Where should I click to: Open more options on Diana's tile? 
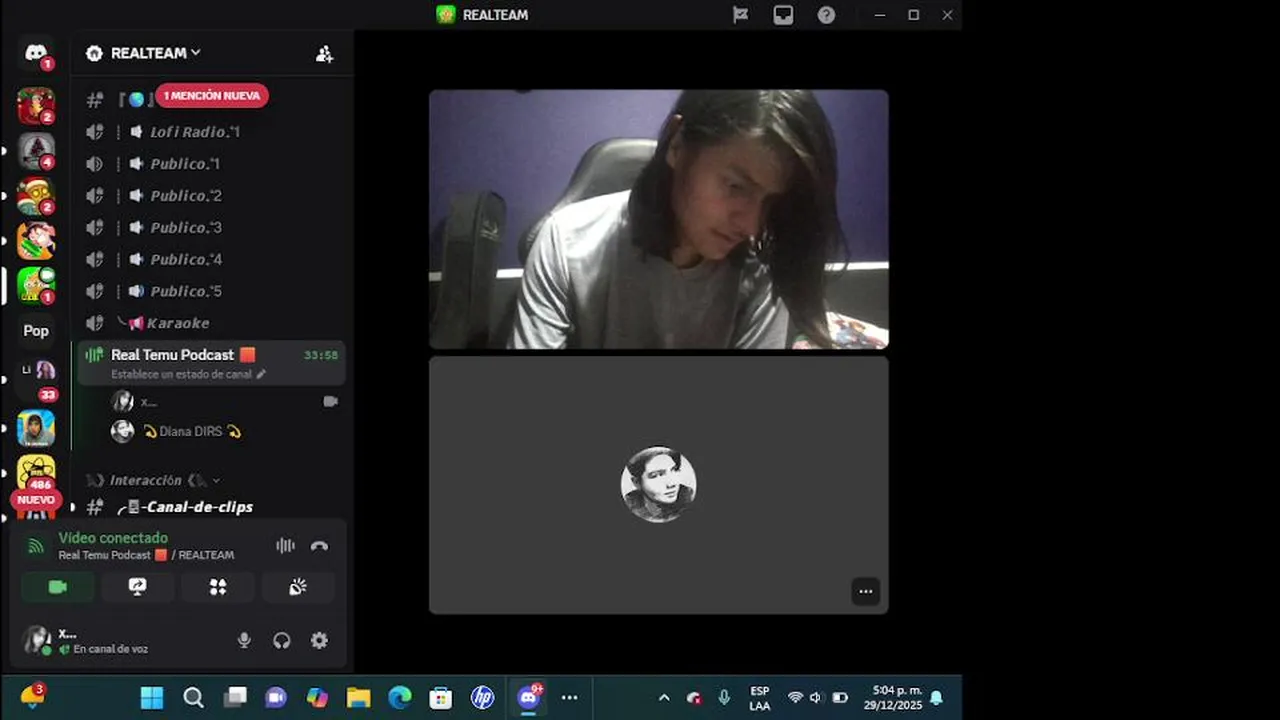click(x=866, y=591)
